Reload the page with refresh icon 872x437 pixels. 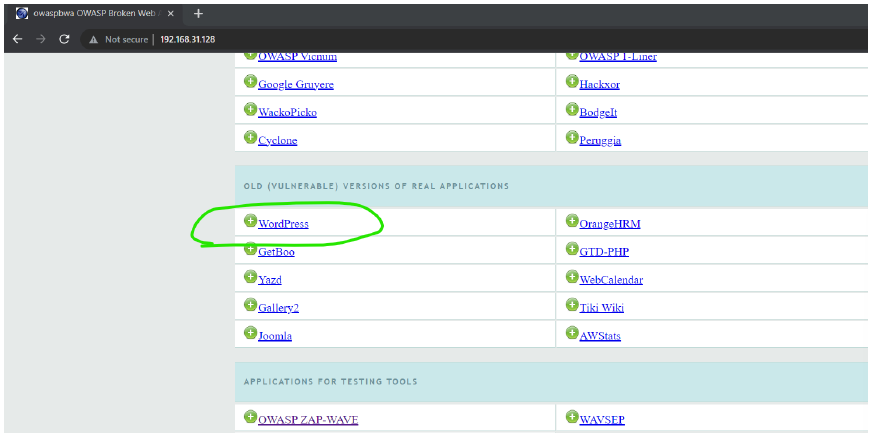point(65,39)
